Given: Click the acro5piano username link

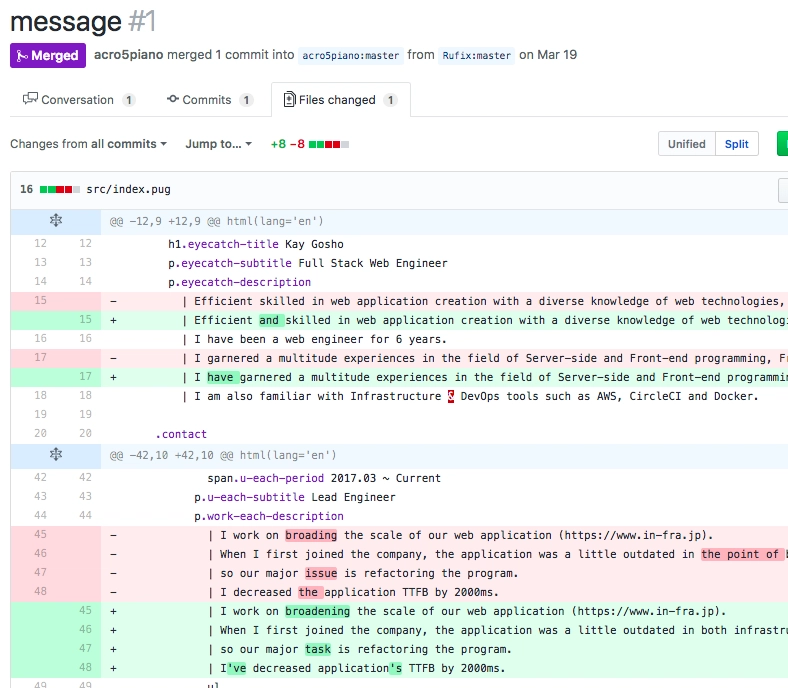Looking at the screenshot, I should point(128,55).
